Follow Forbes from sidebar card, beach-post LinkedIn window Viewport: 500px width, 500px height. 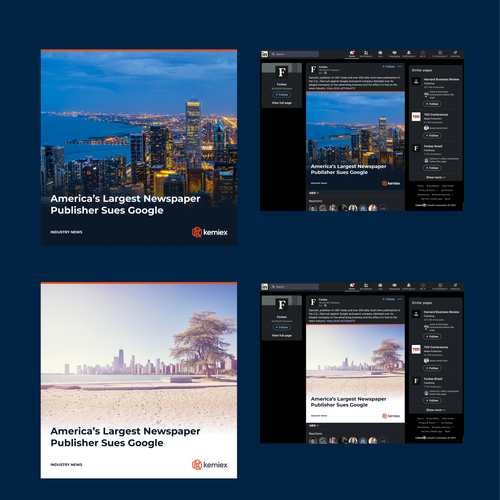click(x=282, y=327)
